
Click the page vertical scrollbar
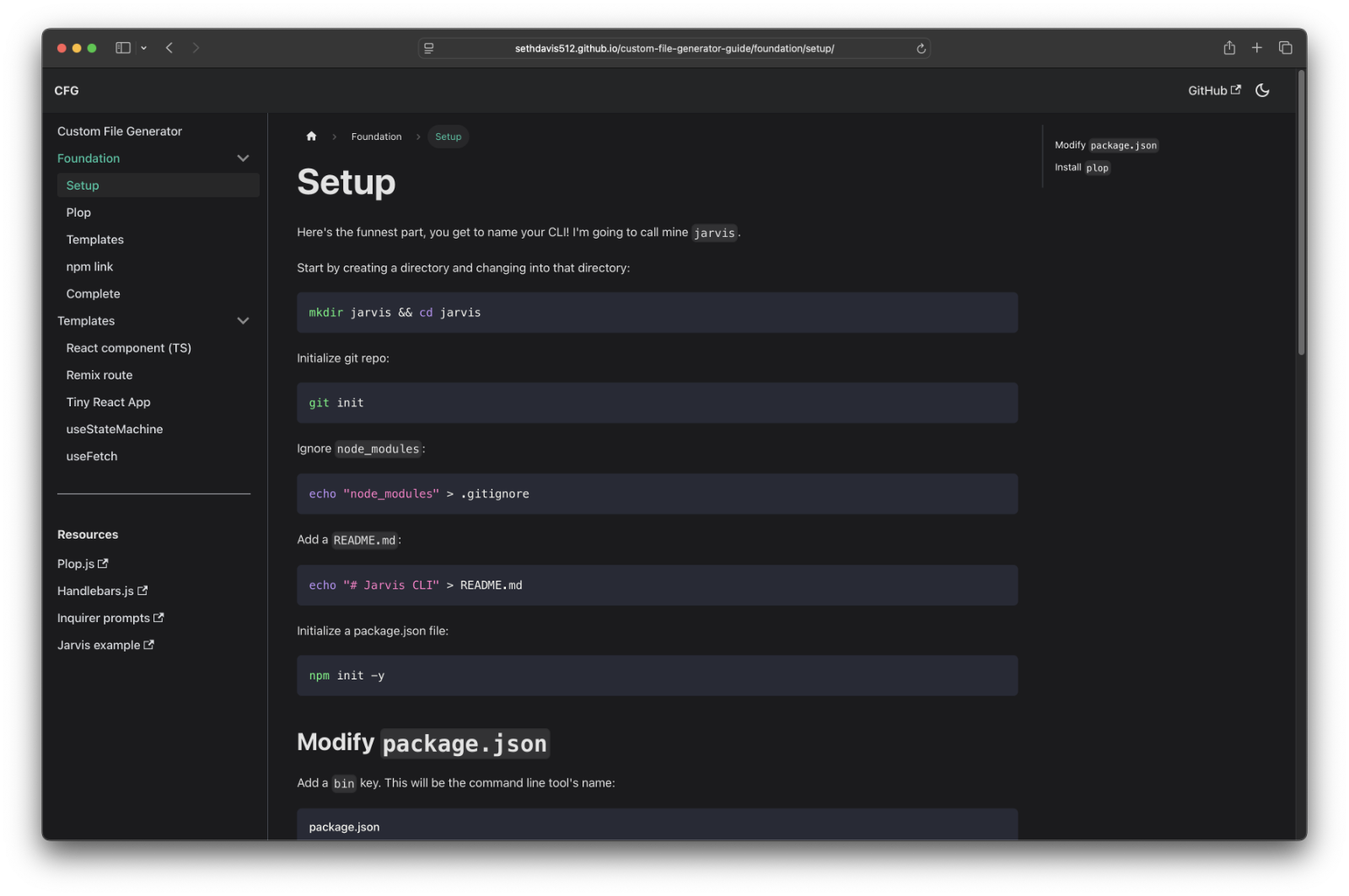(1301, 211)
